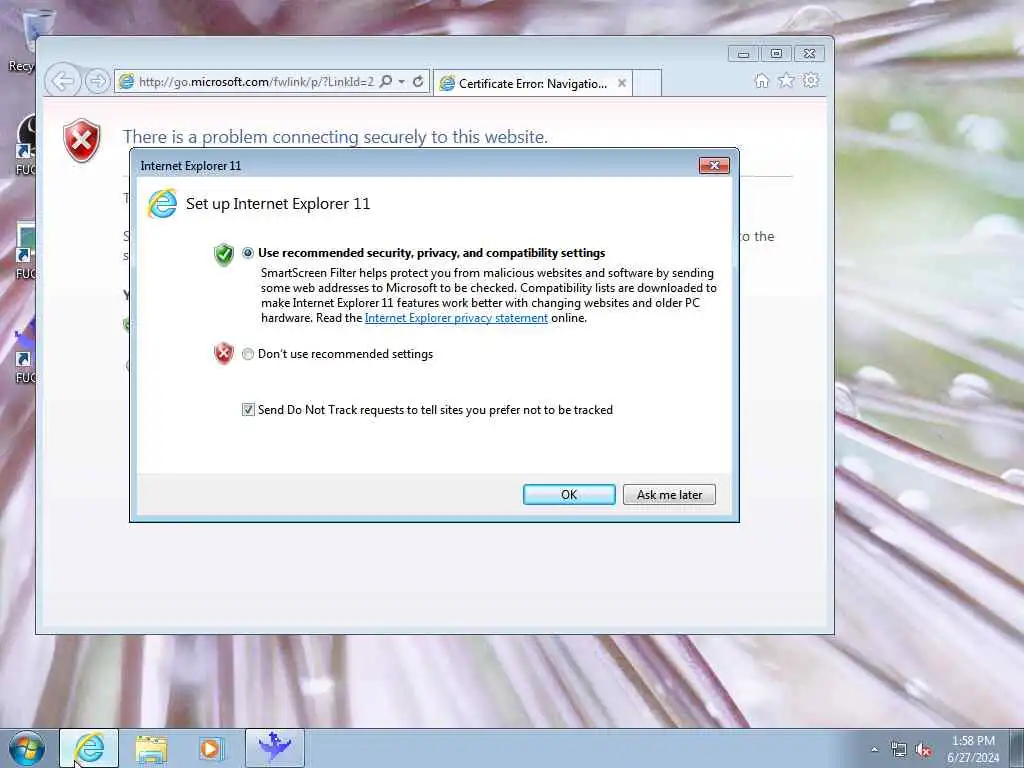Open the Internet Explorer privacy statement link

point(456,318)
